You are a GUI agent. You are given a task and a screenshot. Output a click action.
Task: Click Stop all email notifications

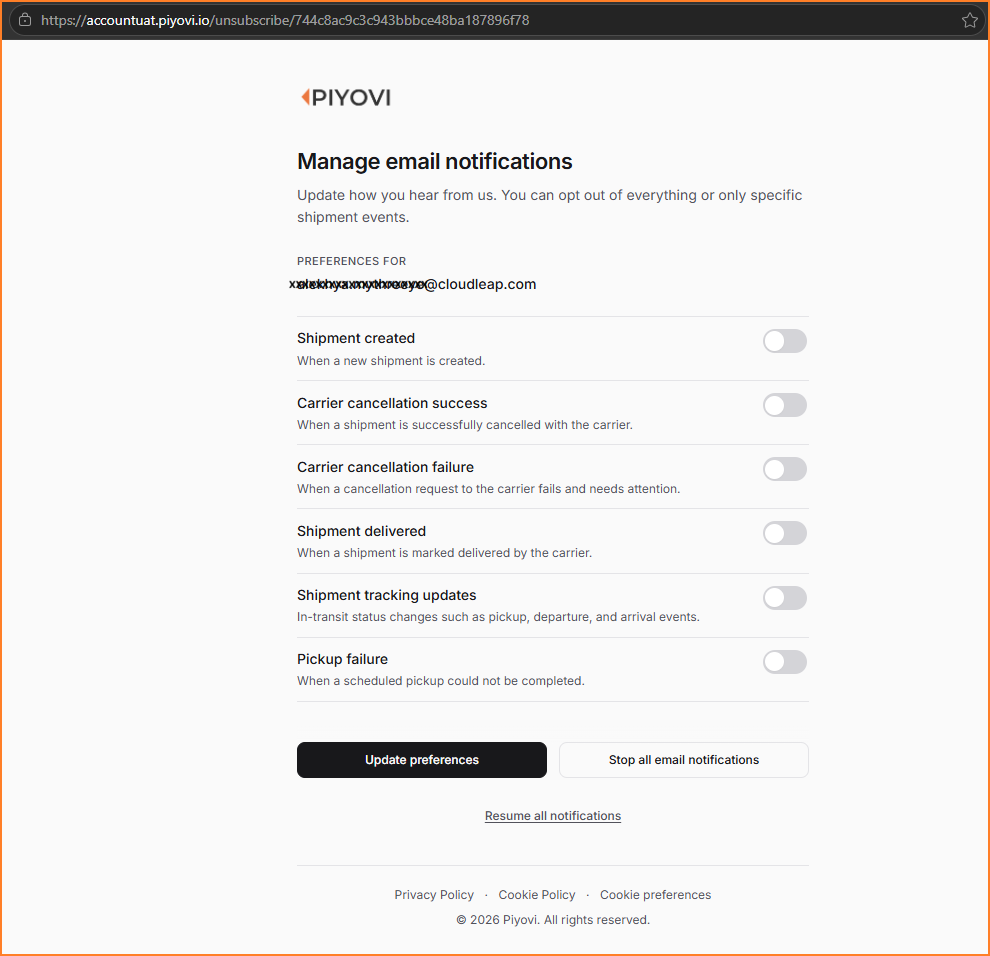[684, 760]
